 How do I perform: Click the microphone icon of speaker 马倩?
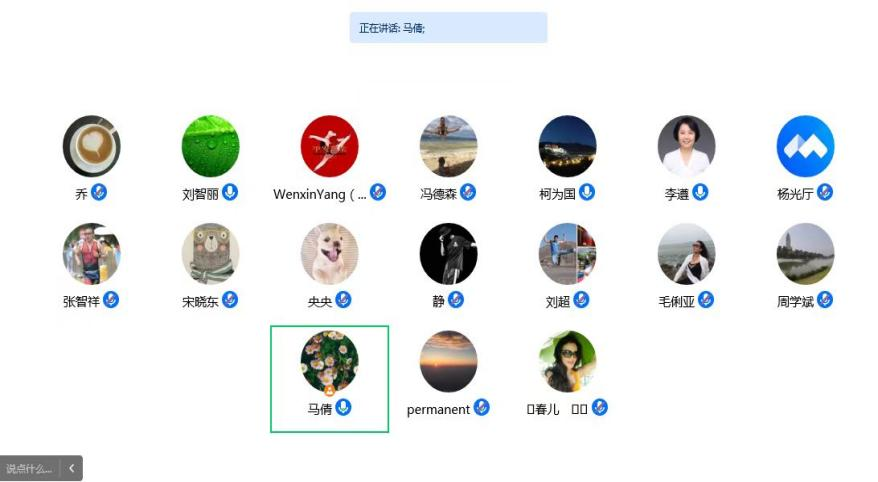[343, 407]
